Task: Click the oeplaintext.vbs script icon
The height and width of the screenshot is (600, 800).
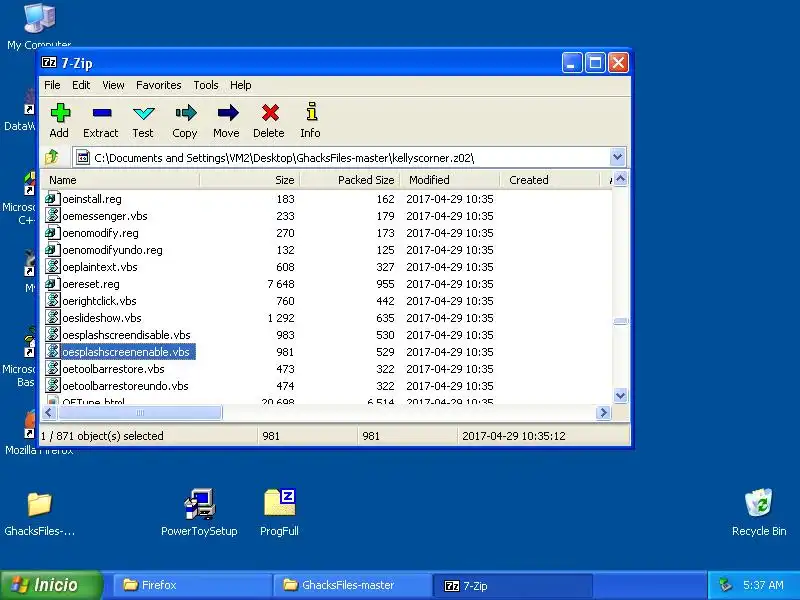Action: click(52, 266)
